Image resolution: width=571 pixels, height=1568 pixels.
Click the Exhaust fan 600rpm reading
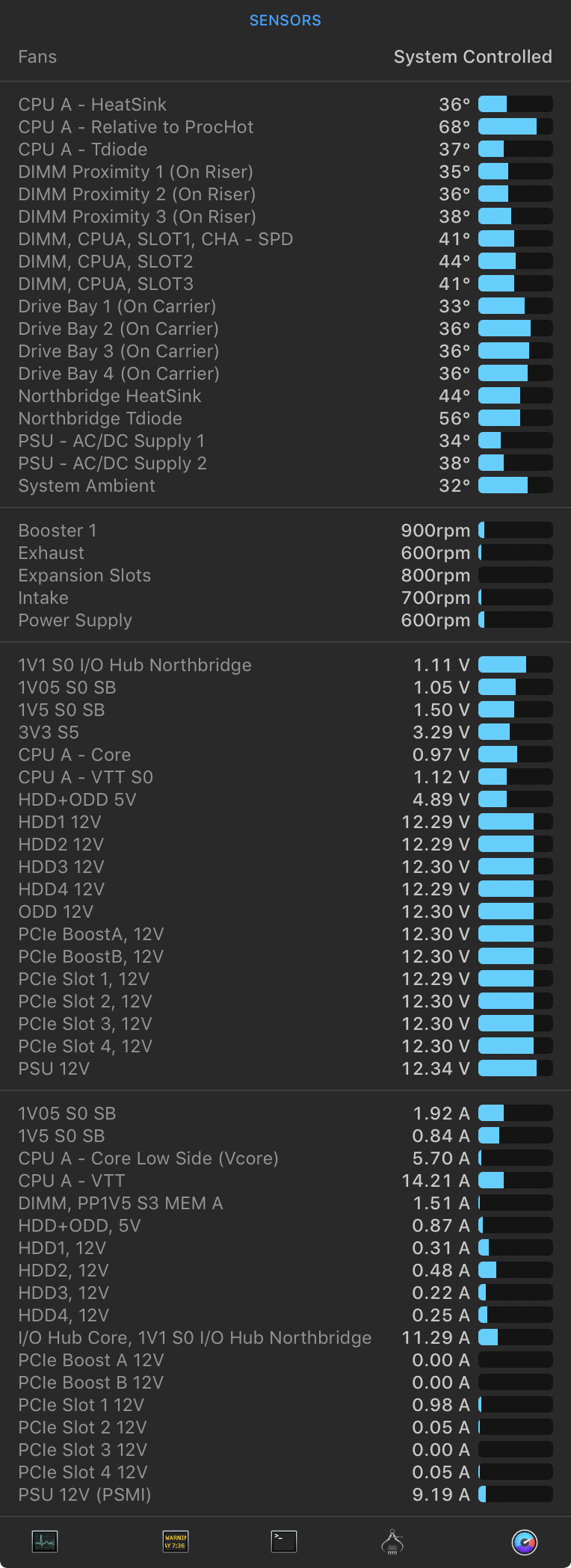pos(435,553)
